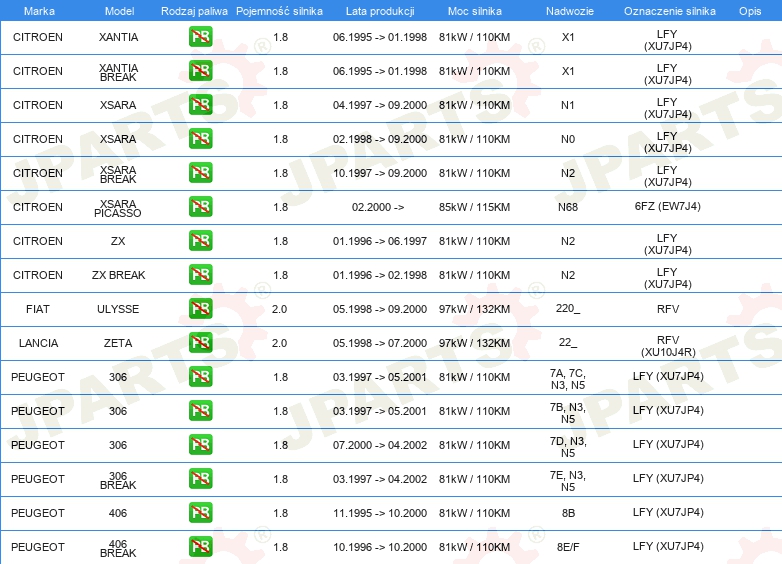Click the 11.1995 -> 10.2000 date range
Screen dimensions: 782x564
click(380, 513)
